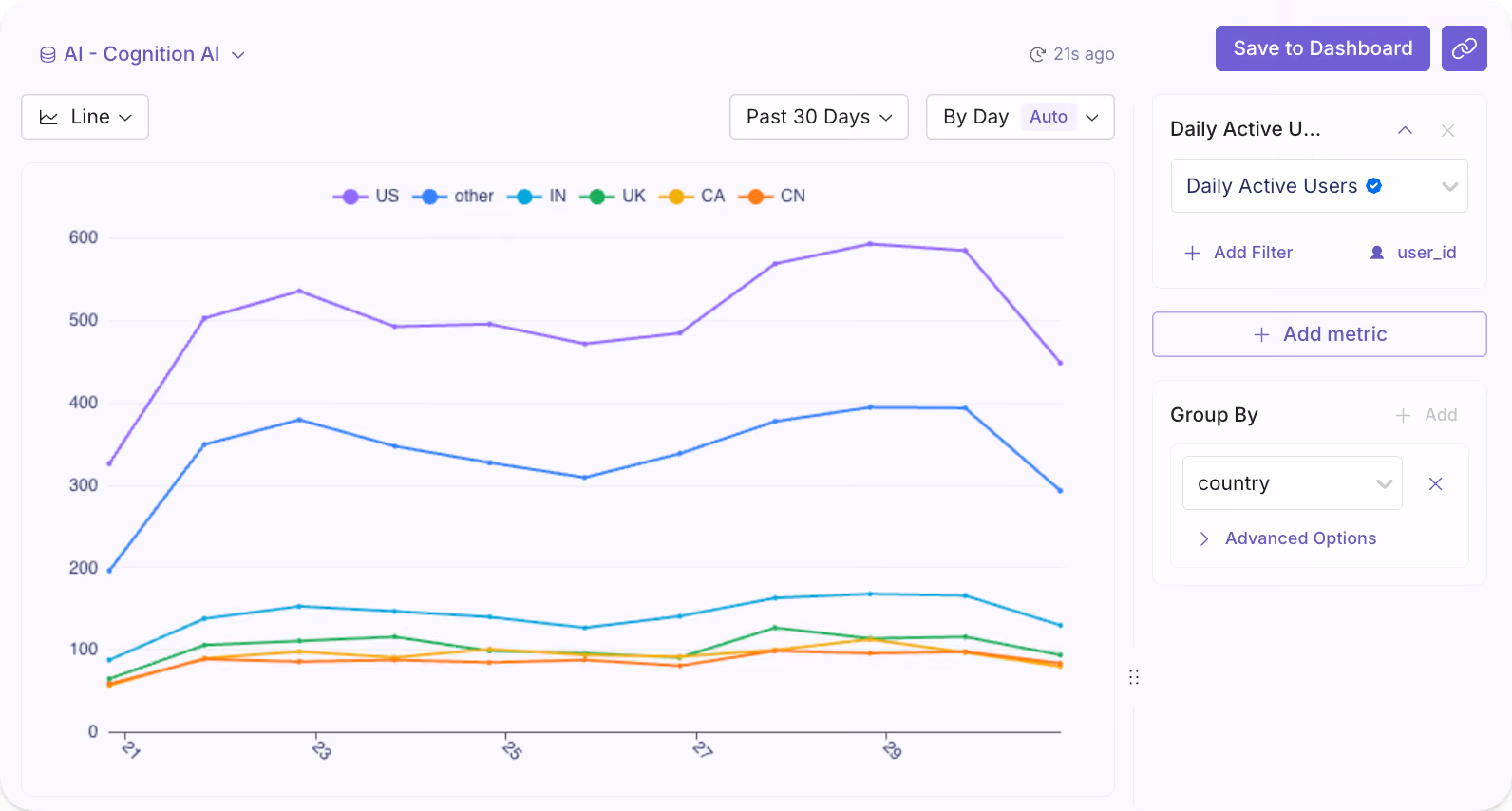Click the Auto badge in granularity selector
1512x811 pixels.
pyautogui.click(x=1049, y=117)
